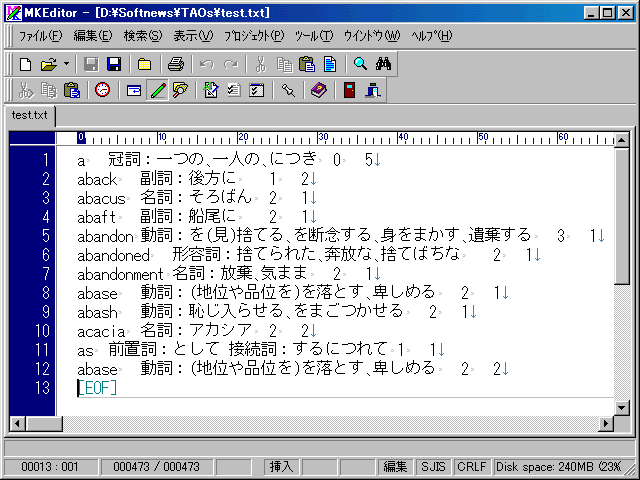This screenshot has width=640, height=480.
Task: Expand the recent files dropdown arrow
Action: click(x=66, y=64)
